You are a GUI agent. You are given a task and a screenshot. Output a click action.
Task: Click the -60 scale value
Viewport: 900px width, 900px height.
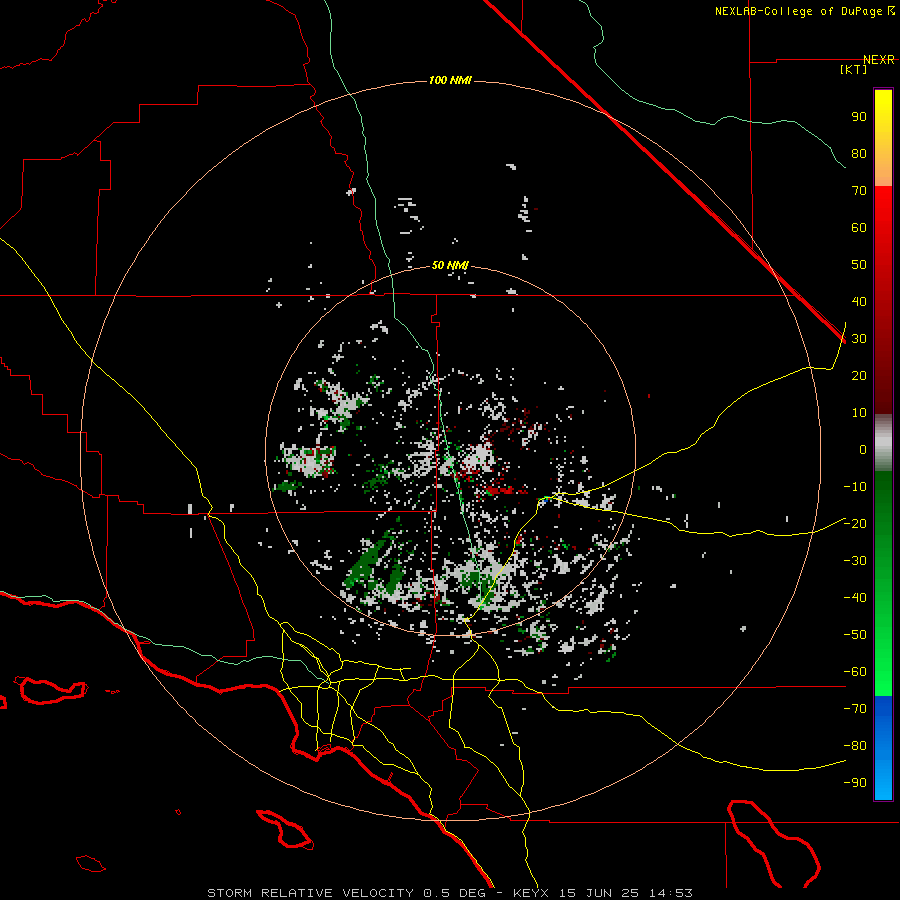855,672
